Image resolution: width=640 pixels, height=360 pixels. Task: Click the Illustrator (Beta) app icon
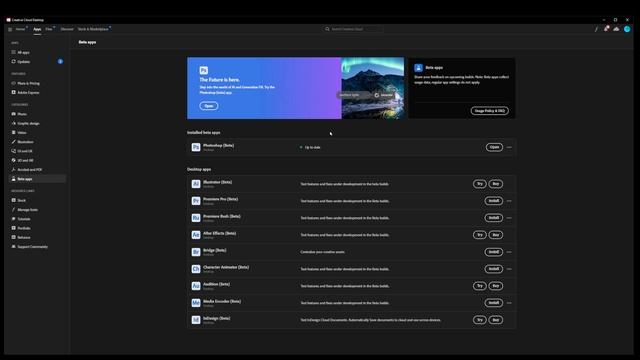coord(196,184)
